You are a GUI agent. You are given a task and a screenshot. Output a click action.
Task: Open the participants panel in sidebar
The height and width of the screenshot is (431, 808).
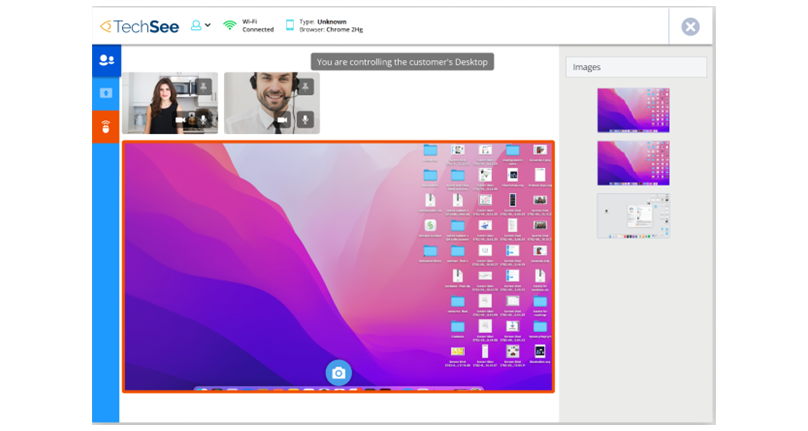pyautogui.click(x=106, y=60)
